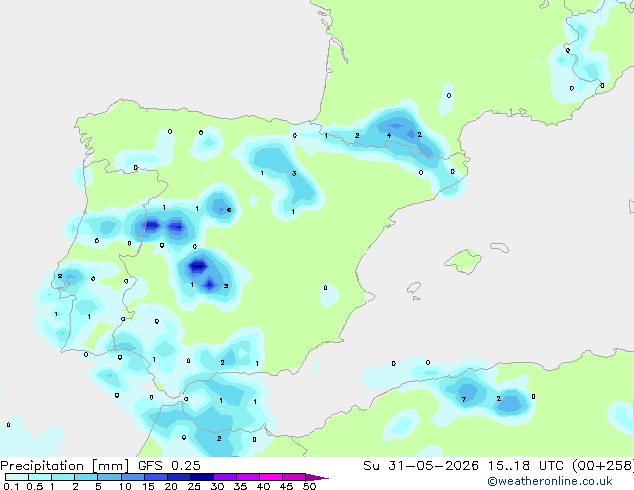Image resolution: width=634 pixels, height=490 pixels.
Task: Click the 20–25 mm dark blue swatch
Action: (x=178, y=477)
